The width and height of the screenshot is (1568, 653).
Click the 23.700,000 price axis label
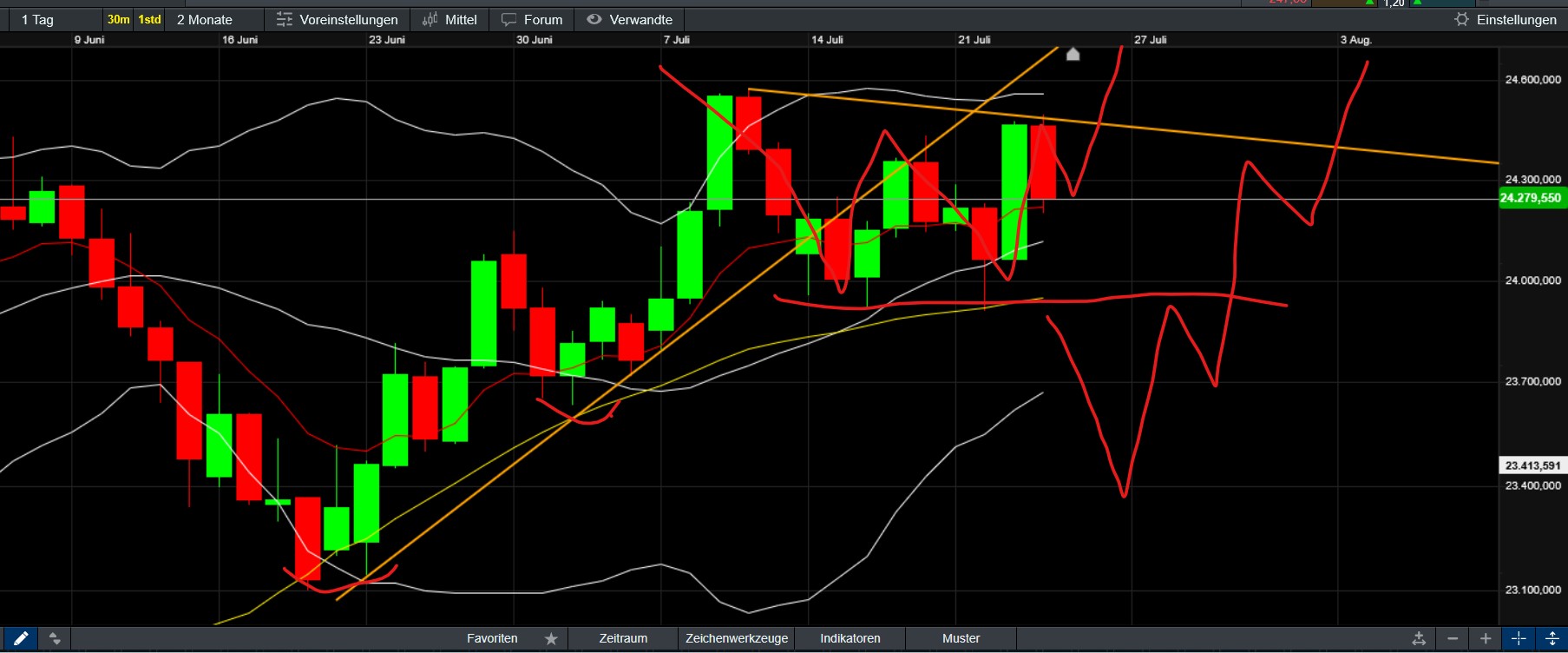(1532, 381)
